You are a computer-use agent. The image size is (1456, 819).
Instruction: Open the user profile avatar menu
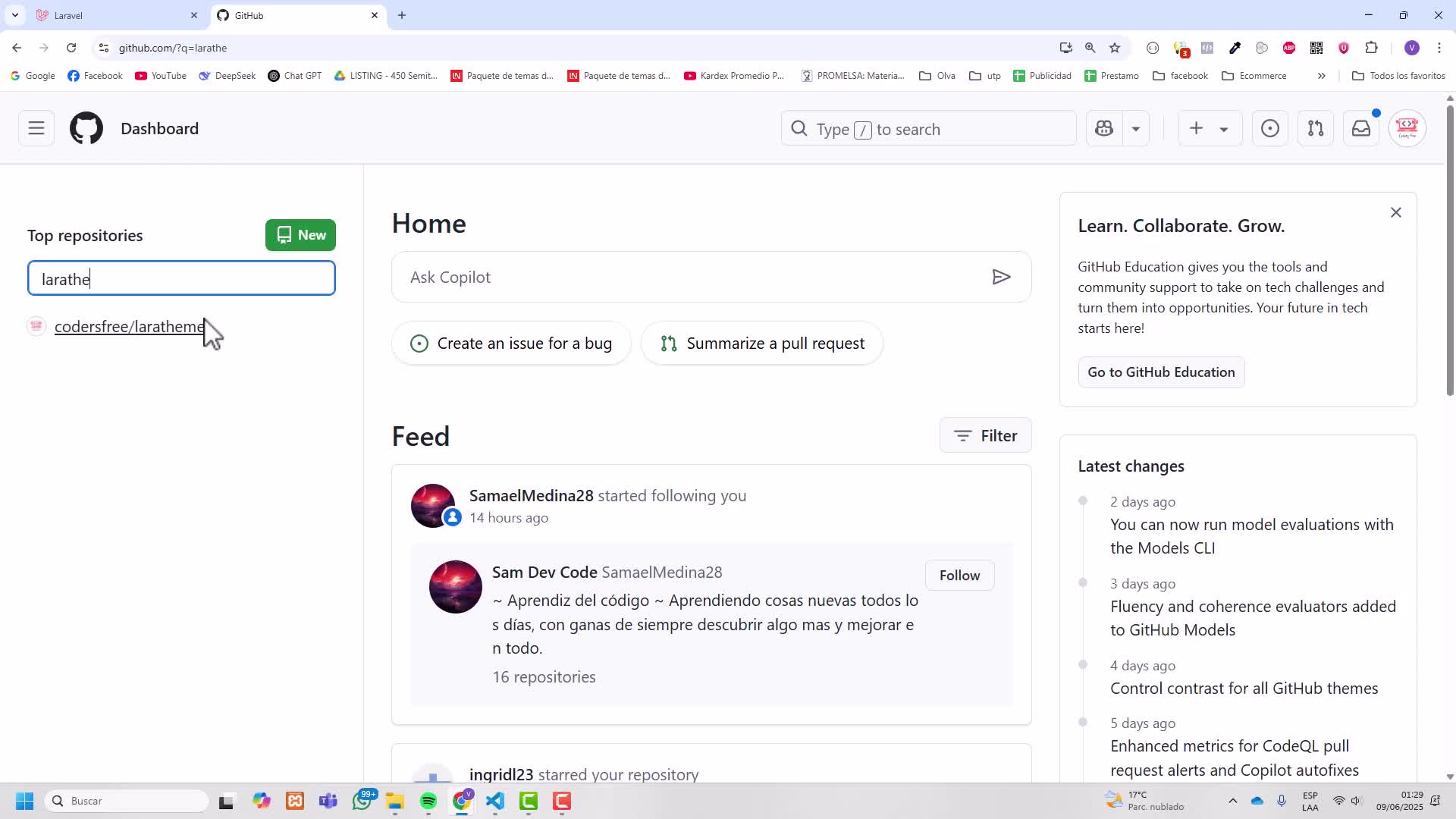(x=1407, y=128)
